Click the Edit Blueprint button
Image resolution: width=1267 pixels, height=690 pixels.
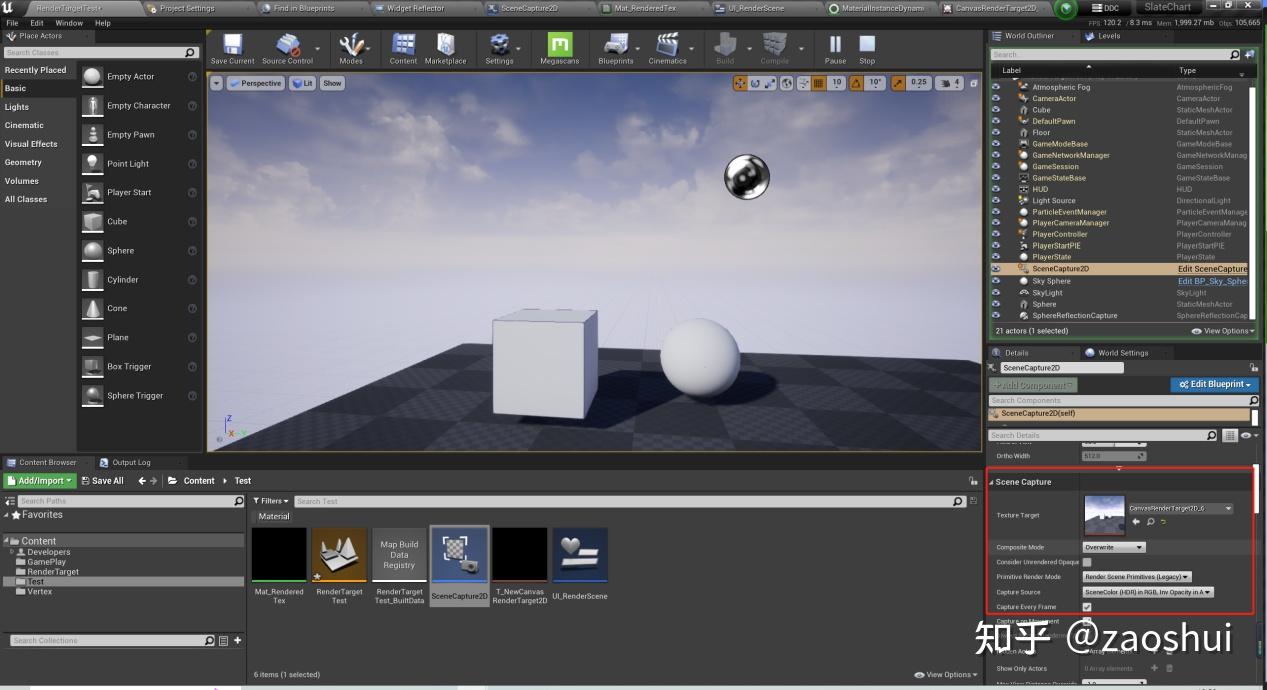1213,384
